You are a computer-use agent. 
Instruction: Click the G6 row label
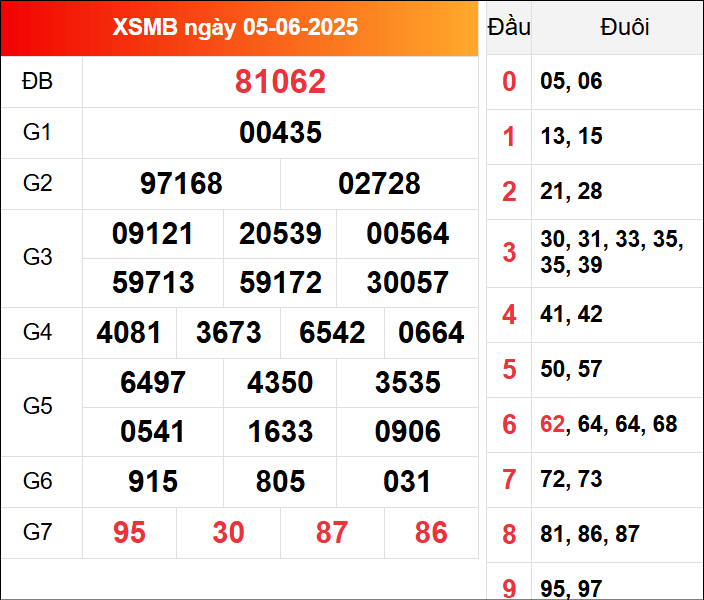38,481
